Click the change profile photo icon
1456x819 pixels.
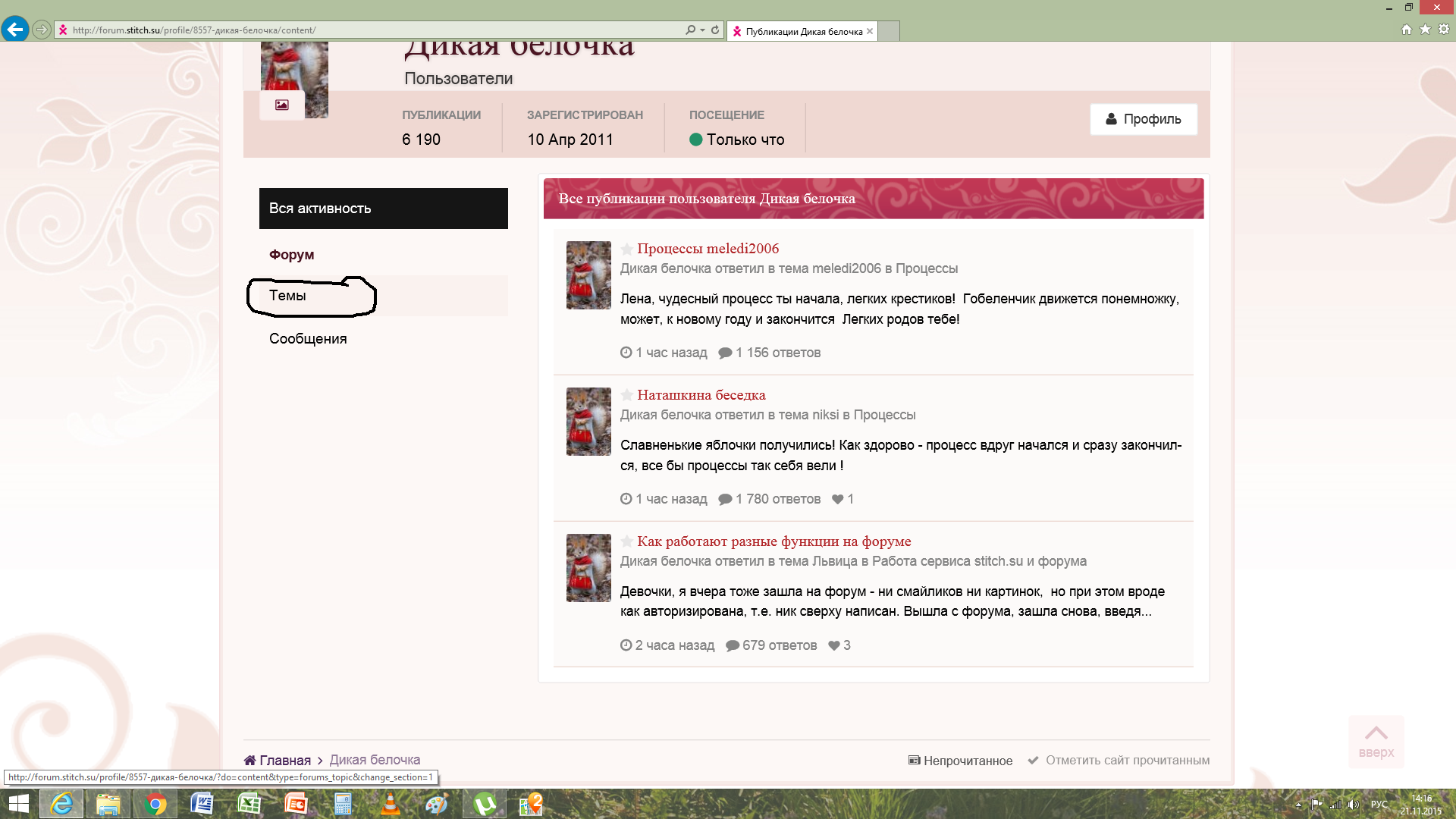[282, 105]
